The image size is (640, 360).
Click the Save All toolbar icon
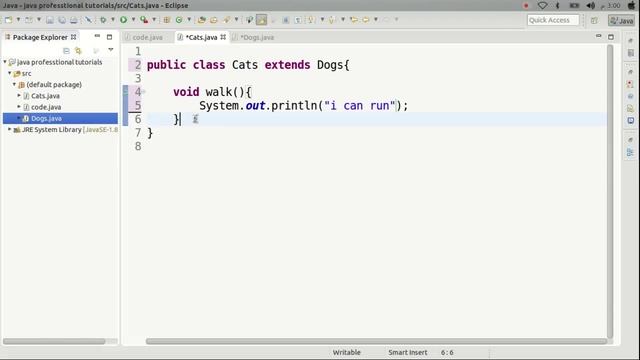coord(62,20)
